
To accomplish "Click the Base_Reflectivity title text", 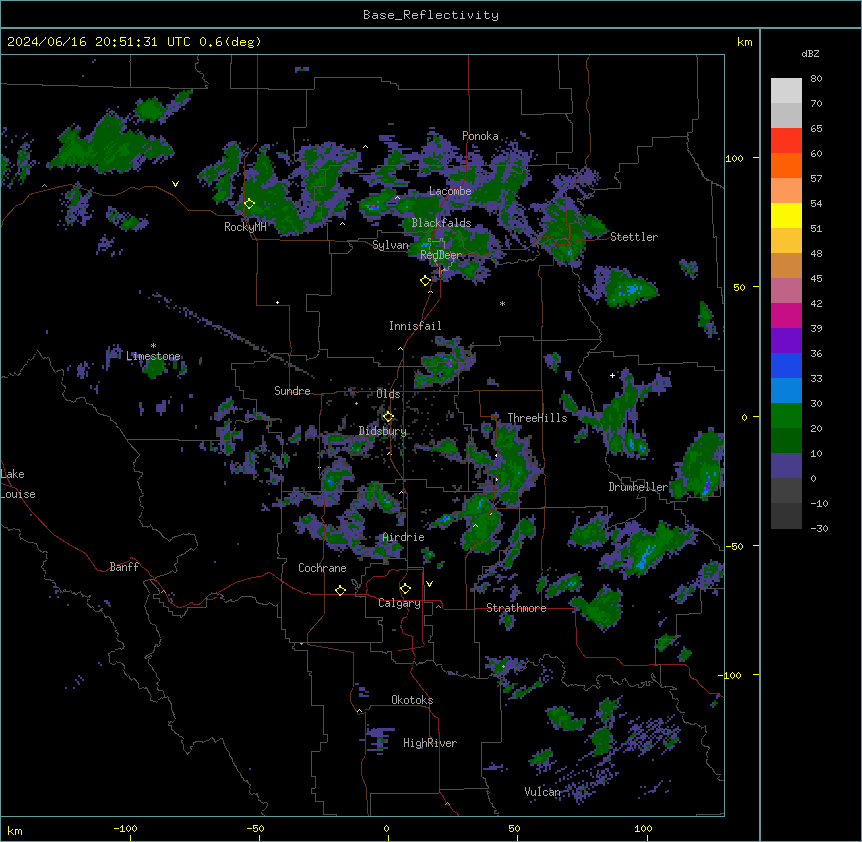I will 431,15.
